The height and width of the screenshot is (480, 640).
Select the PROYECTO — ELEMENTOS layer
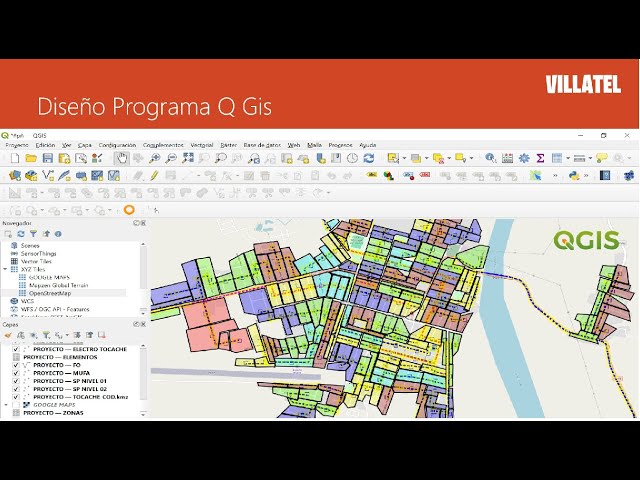pyautogui.click(x=60, y=357)
